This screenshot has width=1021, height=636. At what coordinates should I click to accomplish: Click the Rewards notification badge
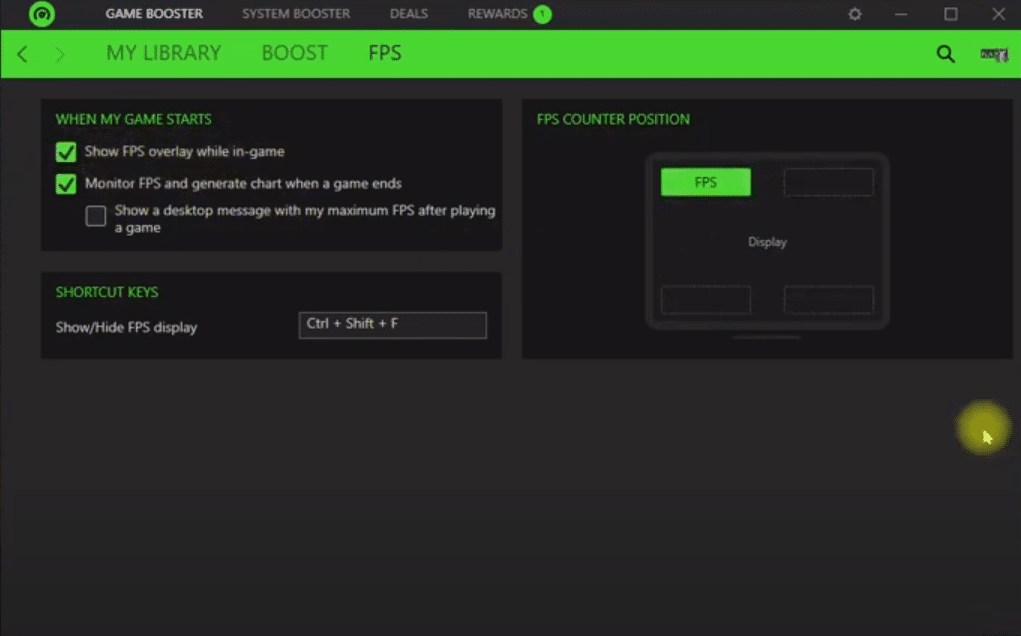click(x=542, y=14)
